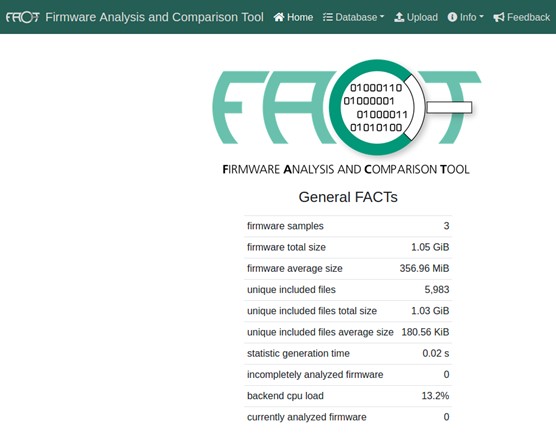The height and width of the screenshot is (438, 556).
Task: Click the Home house icon
Action: click(279, 17)
